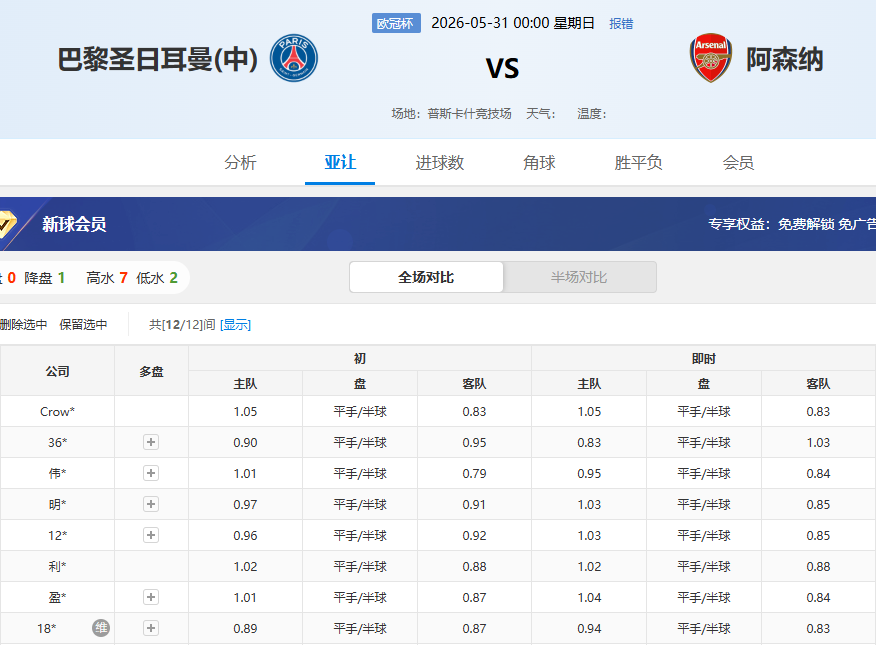Expand multi-handicap plus icon for 36*
The height and width of the screenshot is (645, 876).
(x=151, y=442)
